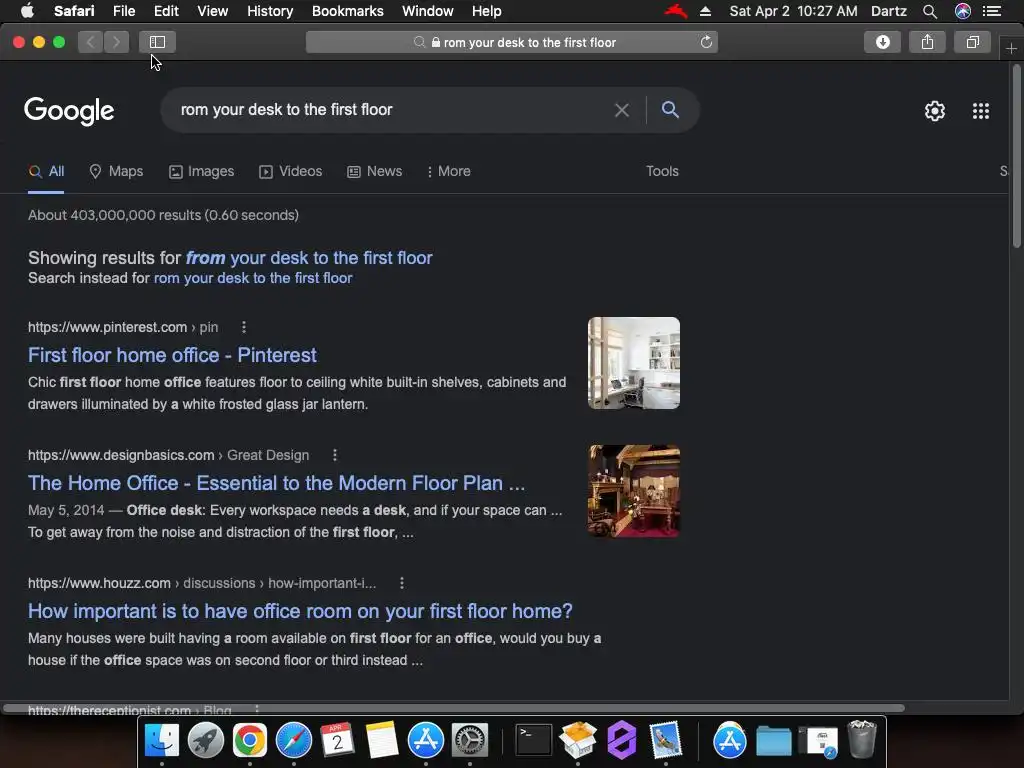Image resolution: width=1024 pixels, height=768 pixels.
Task: Click the vertical page scrollbar
Action: [x=1016, y=157]
